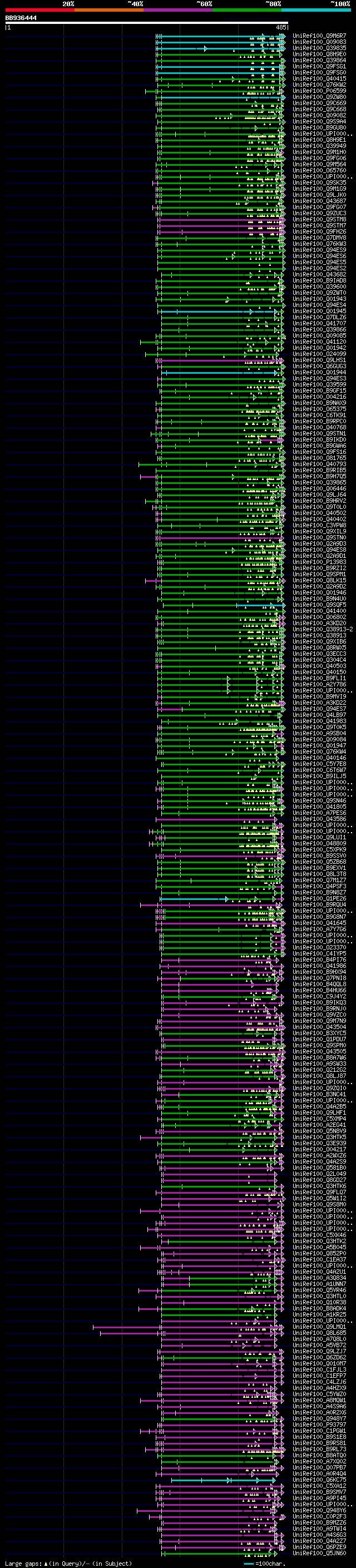The height and width of the screenshot is (1568, 356).
Task: Select the UniRef100_O65760 label
Action: pos(319,170)
